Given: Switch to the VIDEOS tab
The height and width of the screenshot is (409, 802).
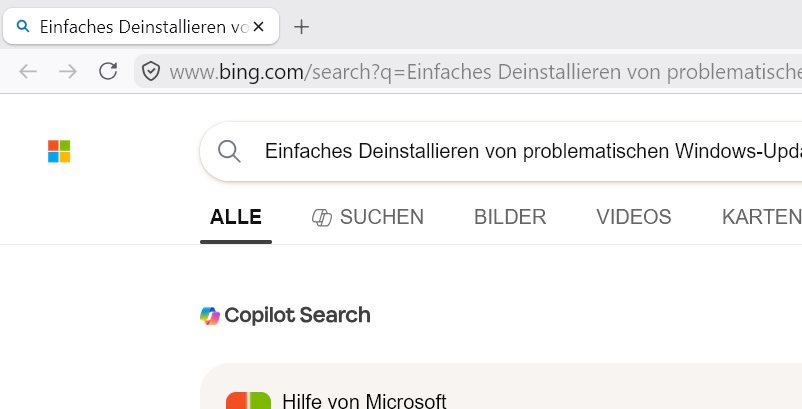Looking at the screenshot, I should coord(634,217).
